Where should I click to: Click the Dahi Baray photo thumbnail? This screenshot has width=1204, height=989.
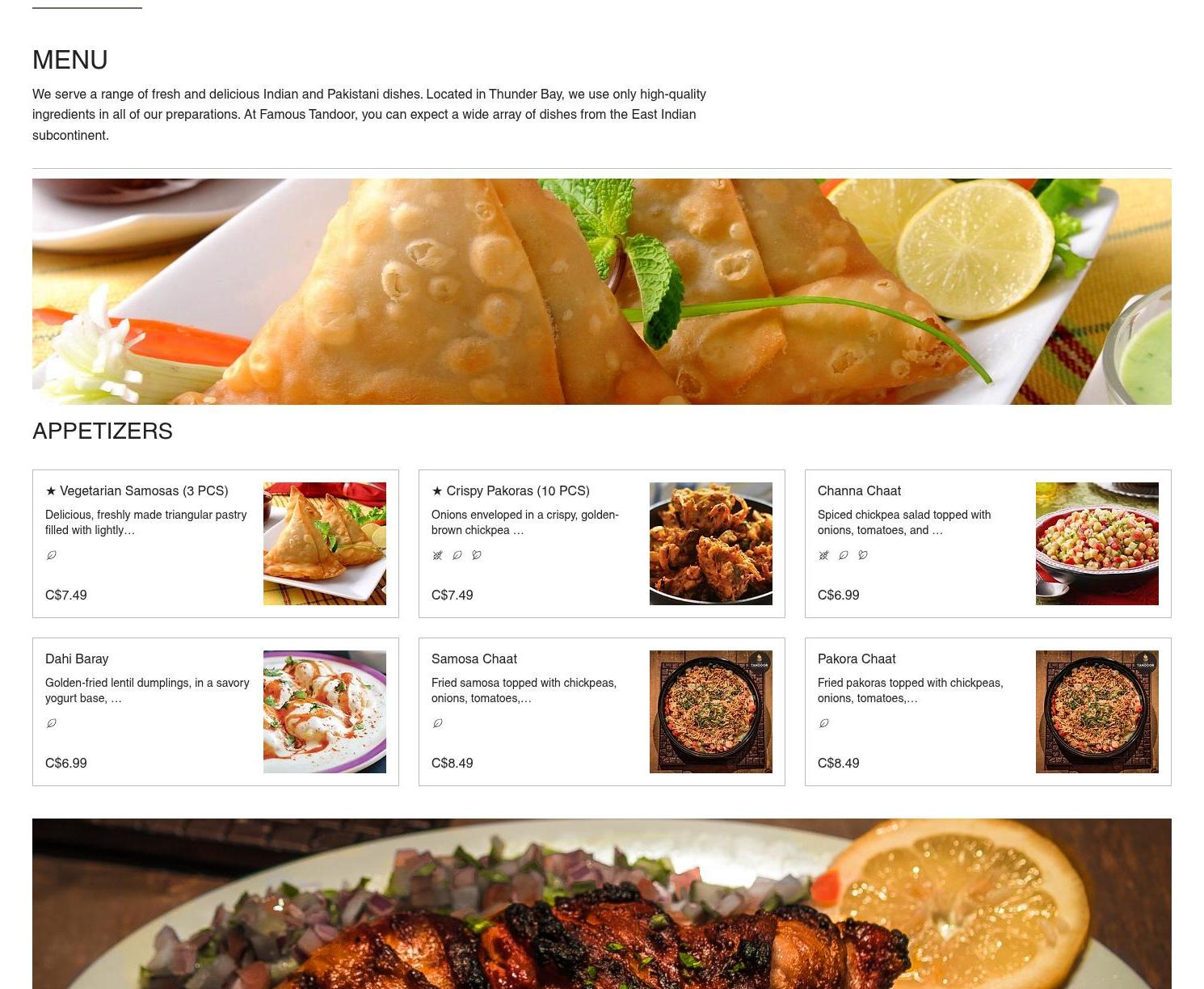pyautogui.click(x=325, y=712)
